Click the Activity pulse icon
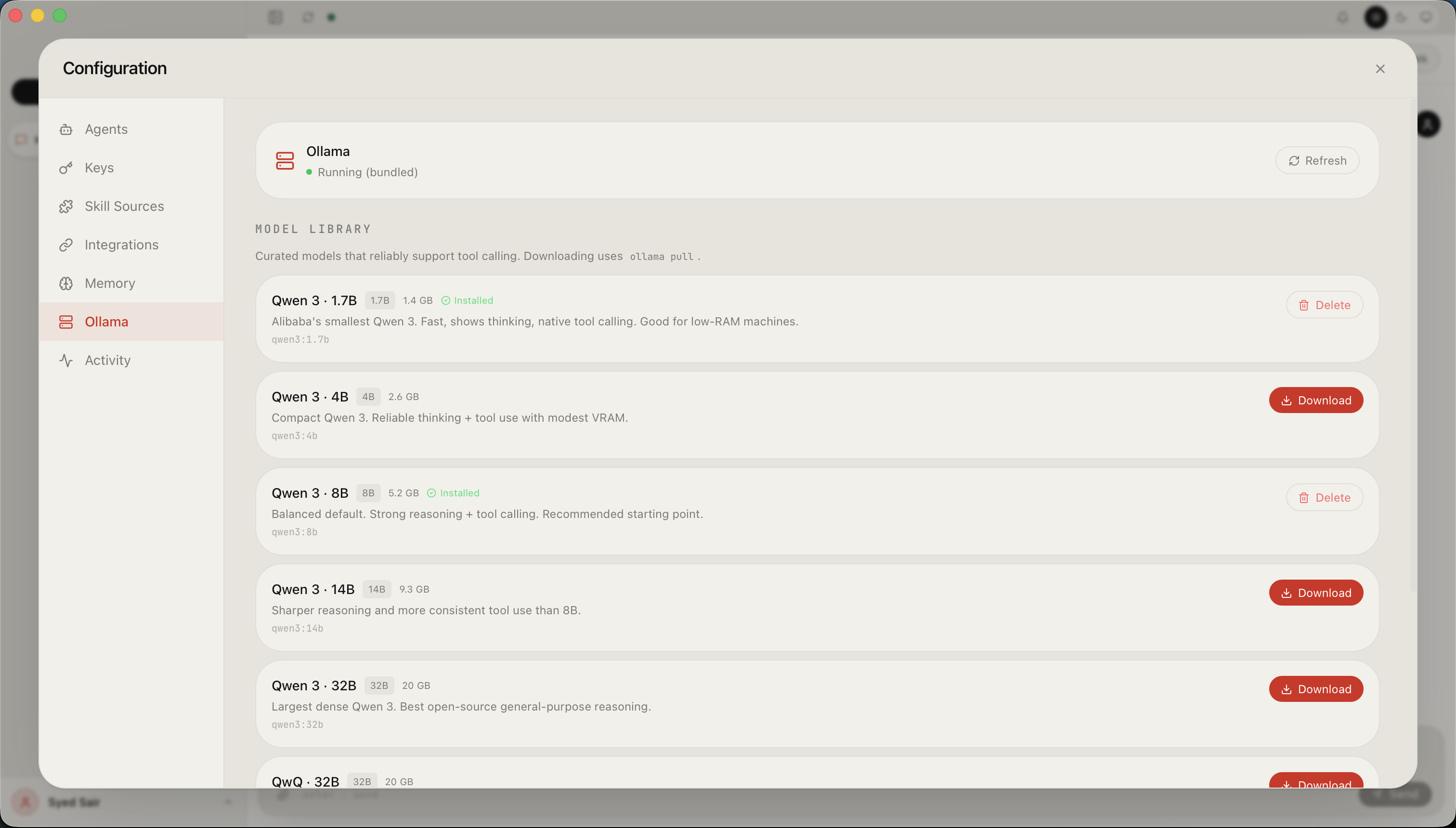This screenshot has width=1456, height=828. tap(66, 361)
